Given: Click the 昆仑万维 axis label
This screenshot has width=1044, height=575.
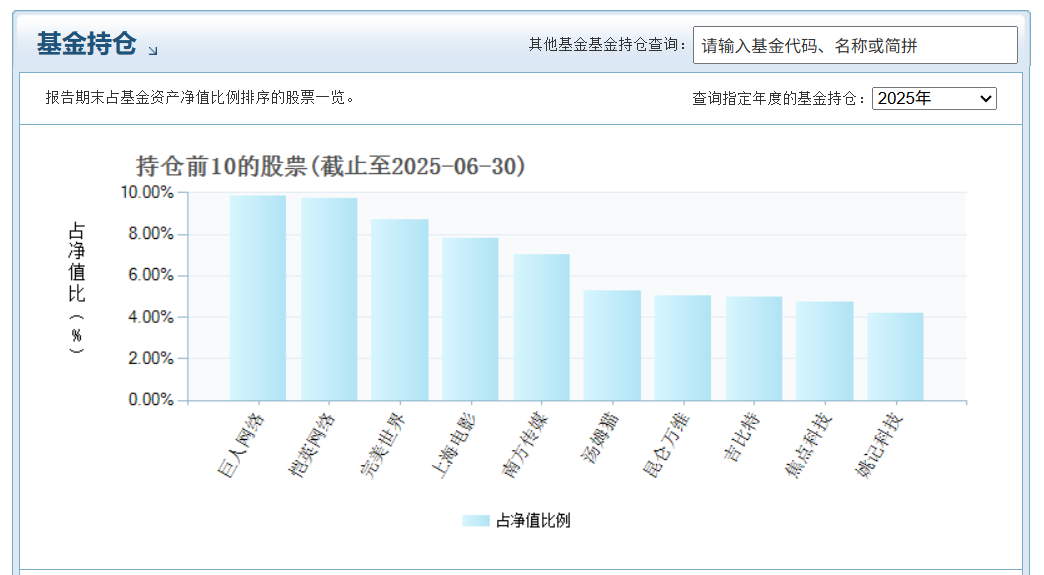Looking at the screenshot, I should [x=665, y=445].
